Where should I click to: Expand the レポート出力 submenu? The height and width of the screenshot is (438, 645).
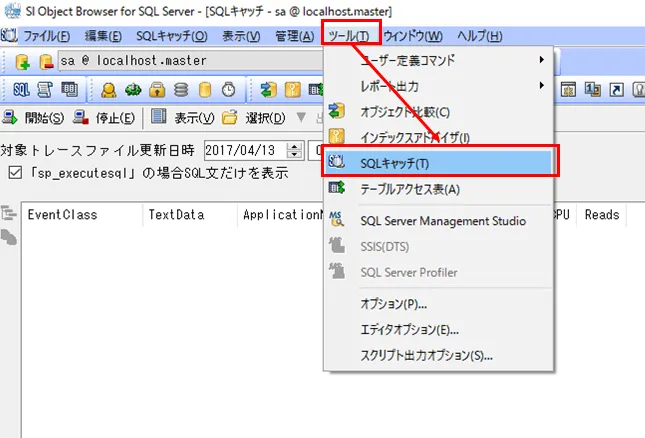(439, 86)
